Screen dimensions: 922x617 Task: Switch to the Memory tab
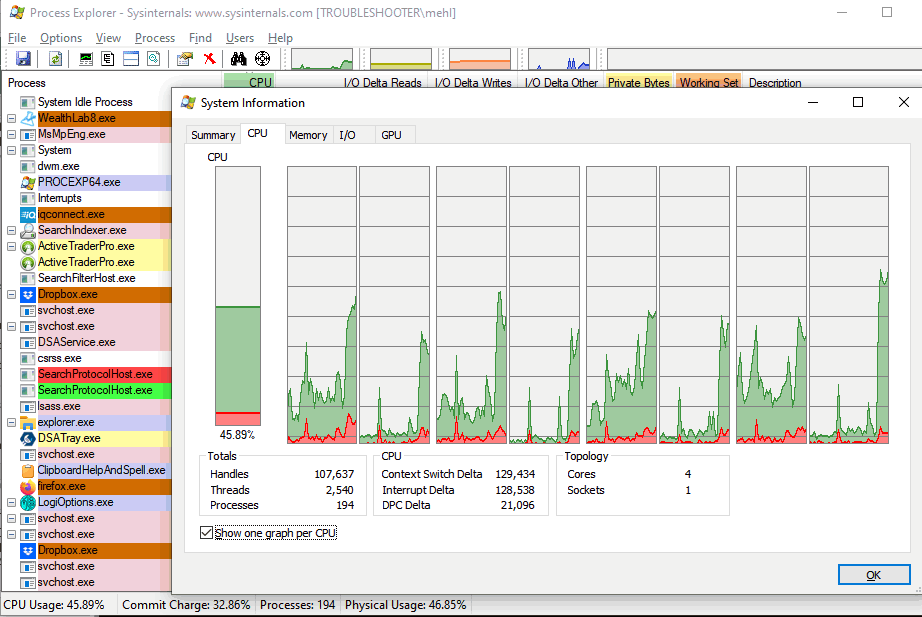pos(308,135)
